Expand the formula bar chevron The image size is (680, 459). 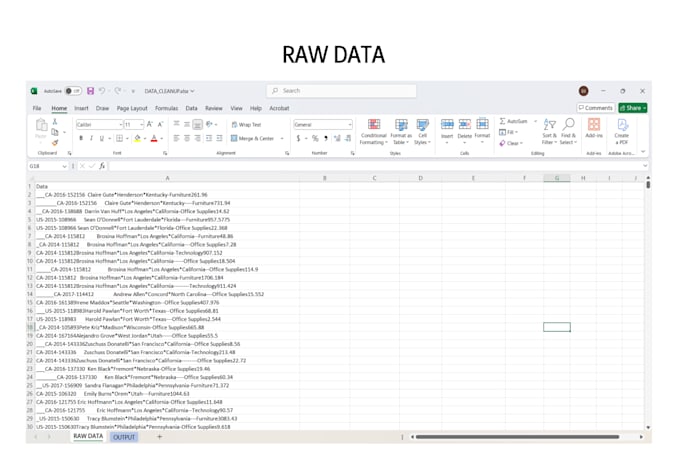point(644,166)
